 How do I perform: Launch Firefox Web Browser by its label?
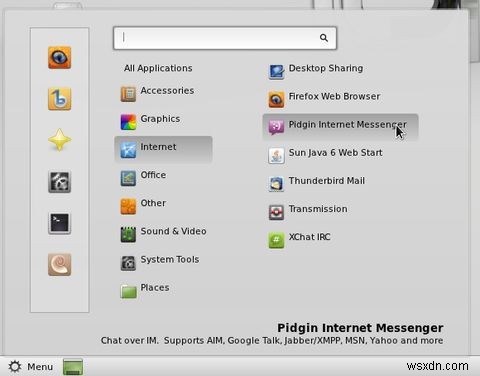[x=334, y=96]
